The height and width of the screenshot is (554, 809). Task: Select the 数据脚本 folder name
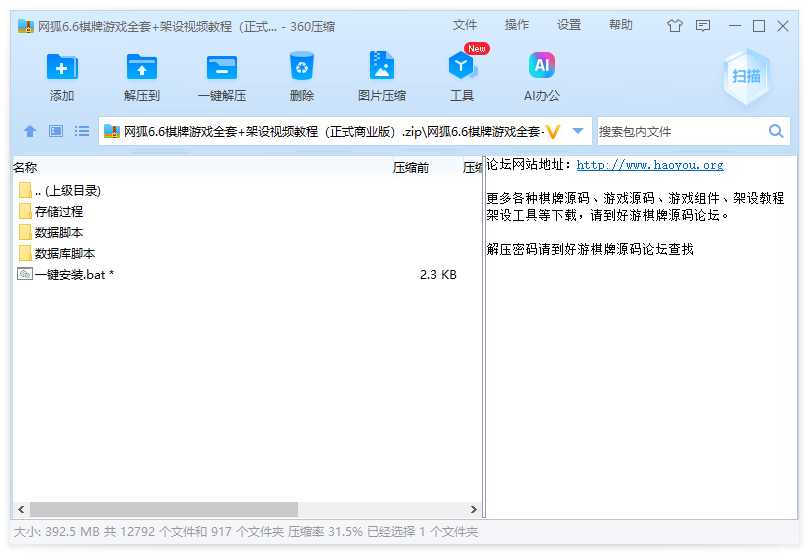[x=59, y=233]
